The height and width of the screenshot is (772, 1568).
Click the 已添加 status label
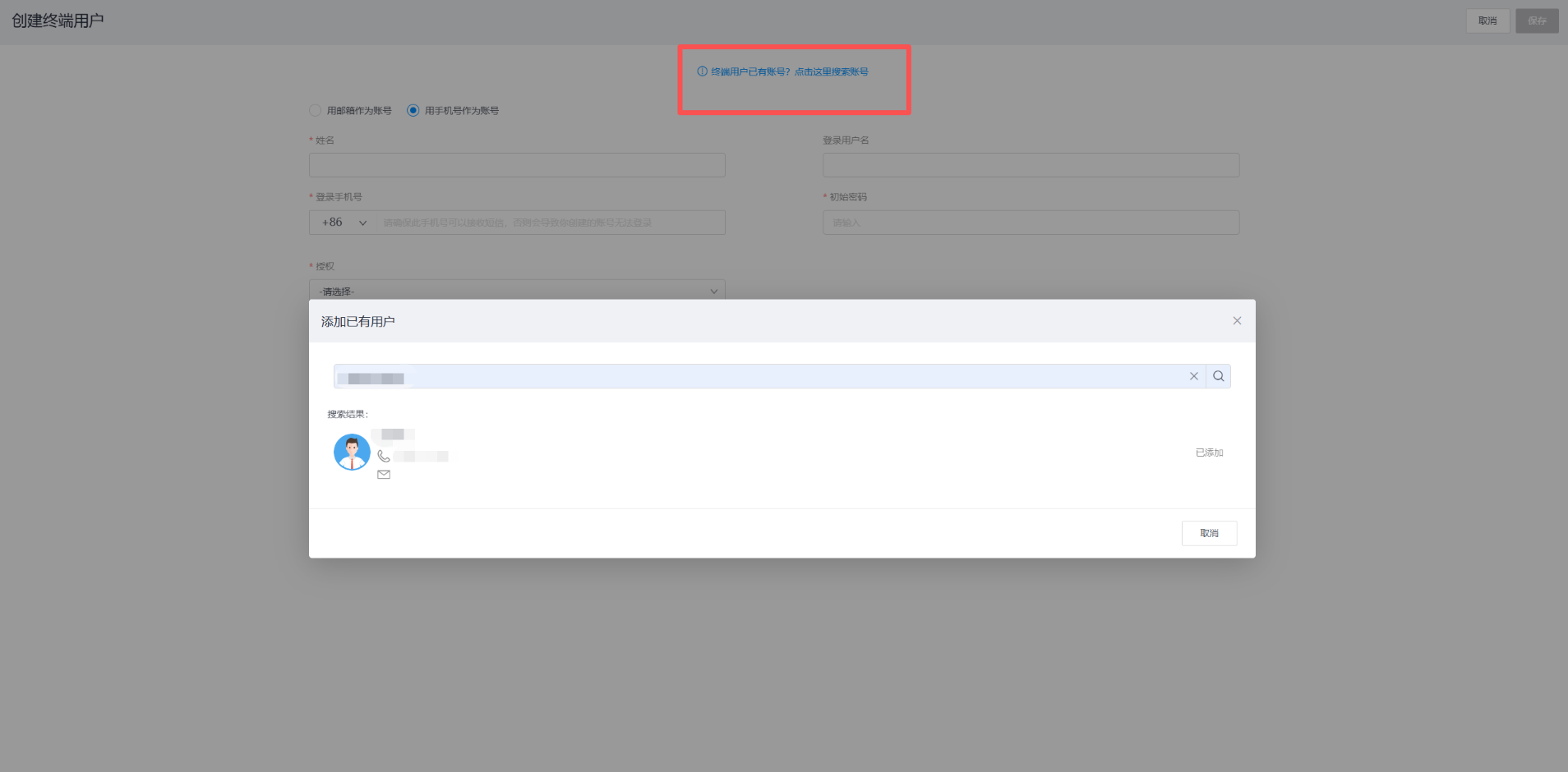click(1209, 453)
